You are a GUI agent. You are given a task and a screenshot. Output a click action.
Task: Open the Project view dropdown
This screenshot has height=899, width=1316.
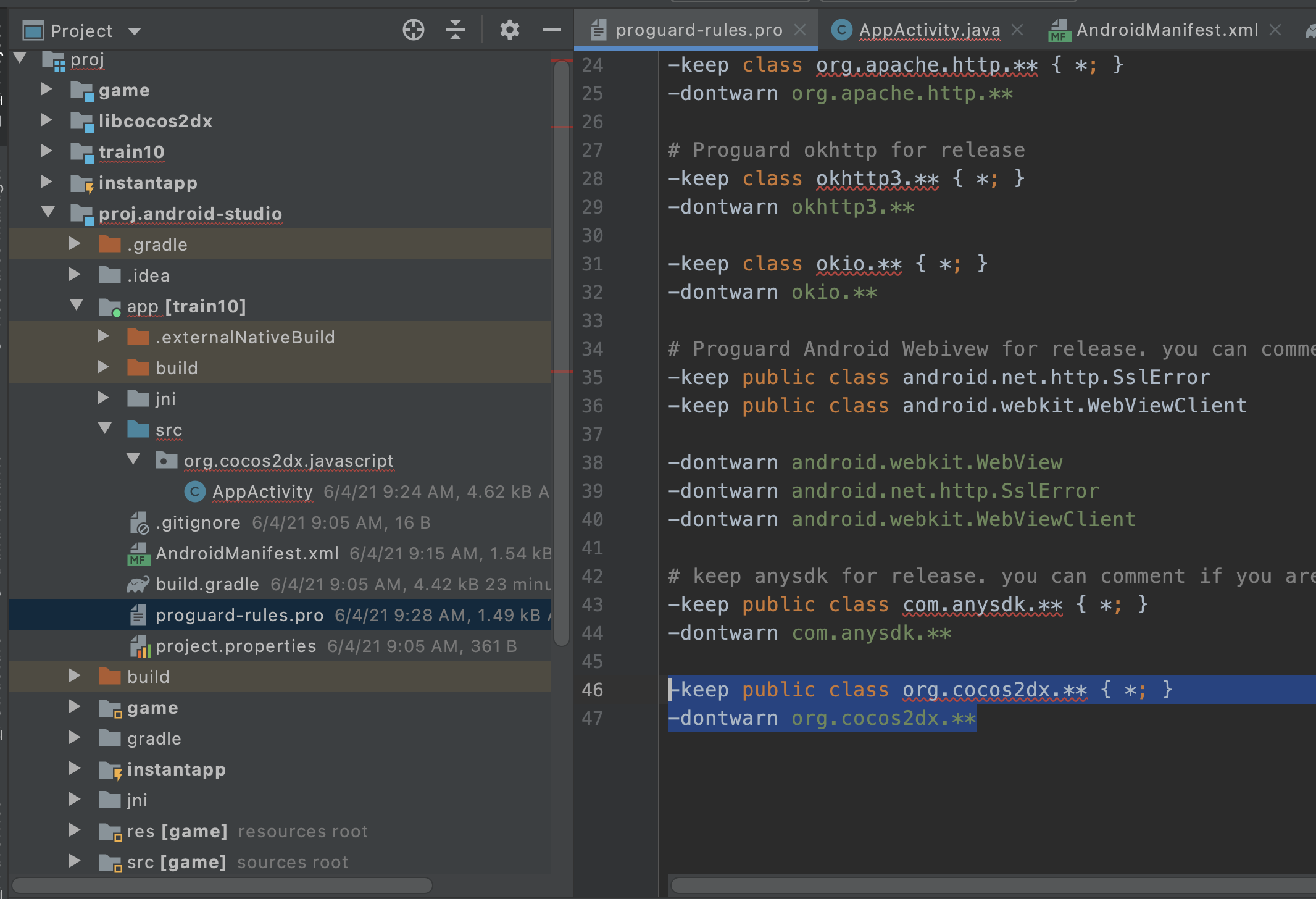(135, 31)
